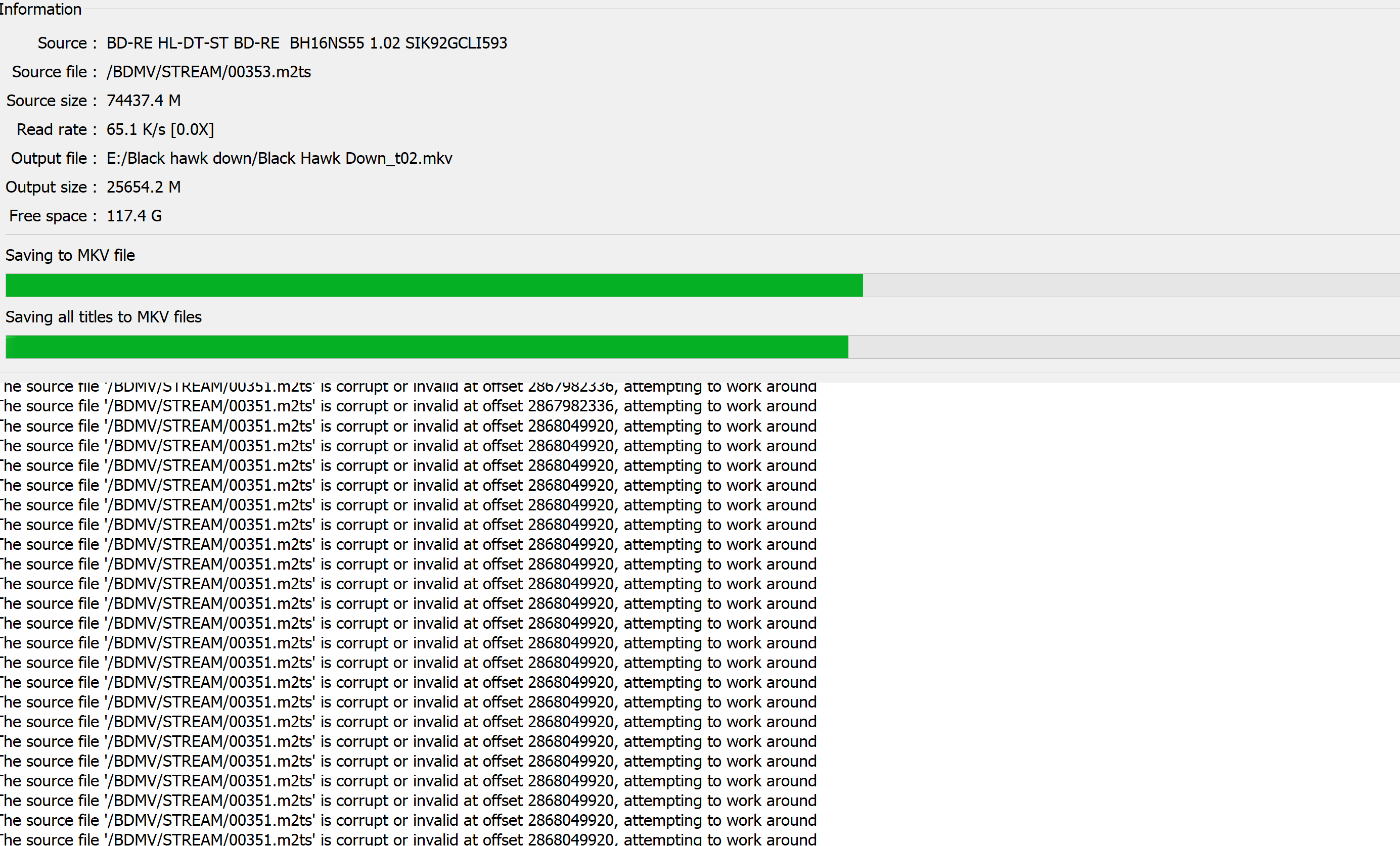Click the free space value 117.4 G
The image size is (1400, 846).
pyautogui.click(x=134, y=216)
